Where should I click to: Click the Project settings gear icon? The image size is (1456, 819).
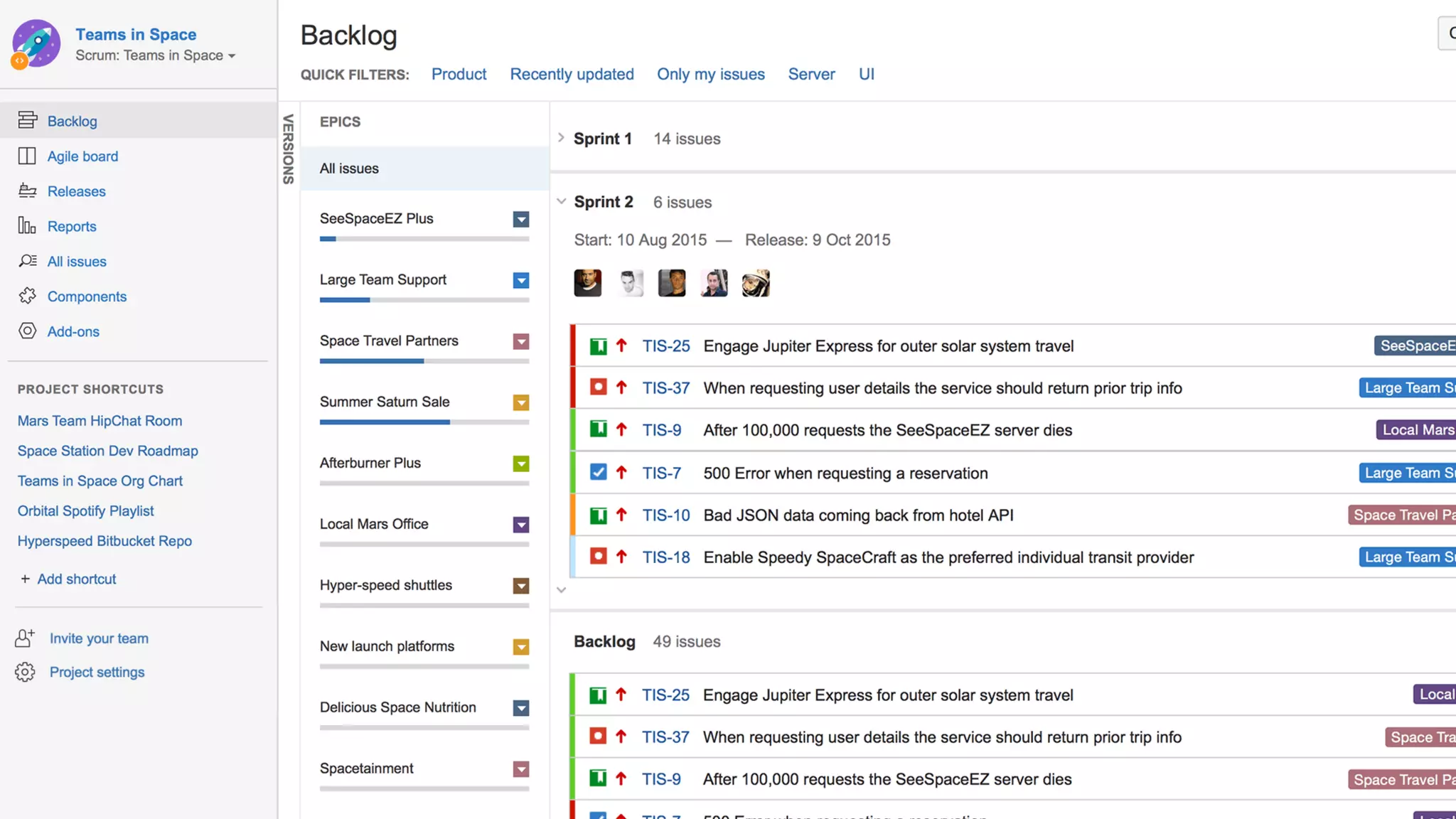[25, 672]
